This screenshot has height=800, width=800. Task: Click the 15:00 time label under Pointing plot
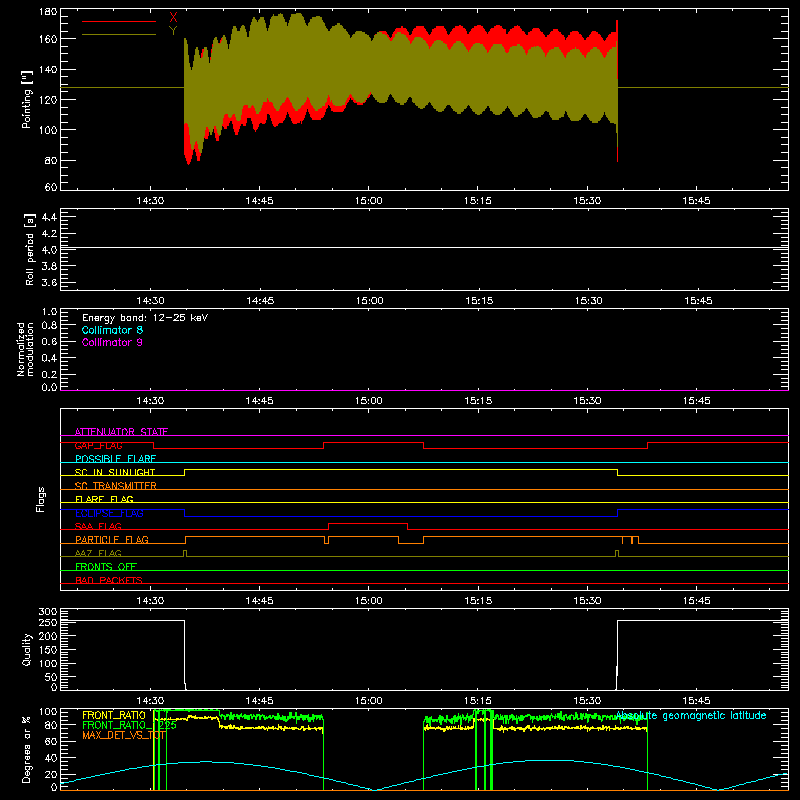[x=369, y=201]
